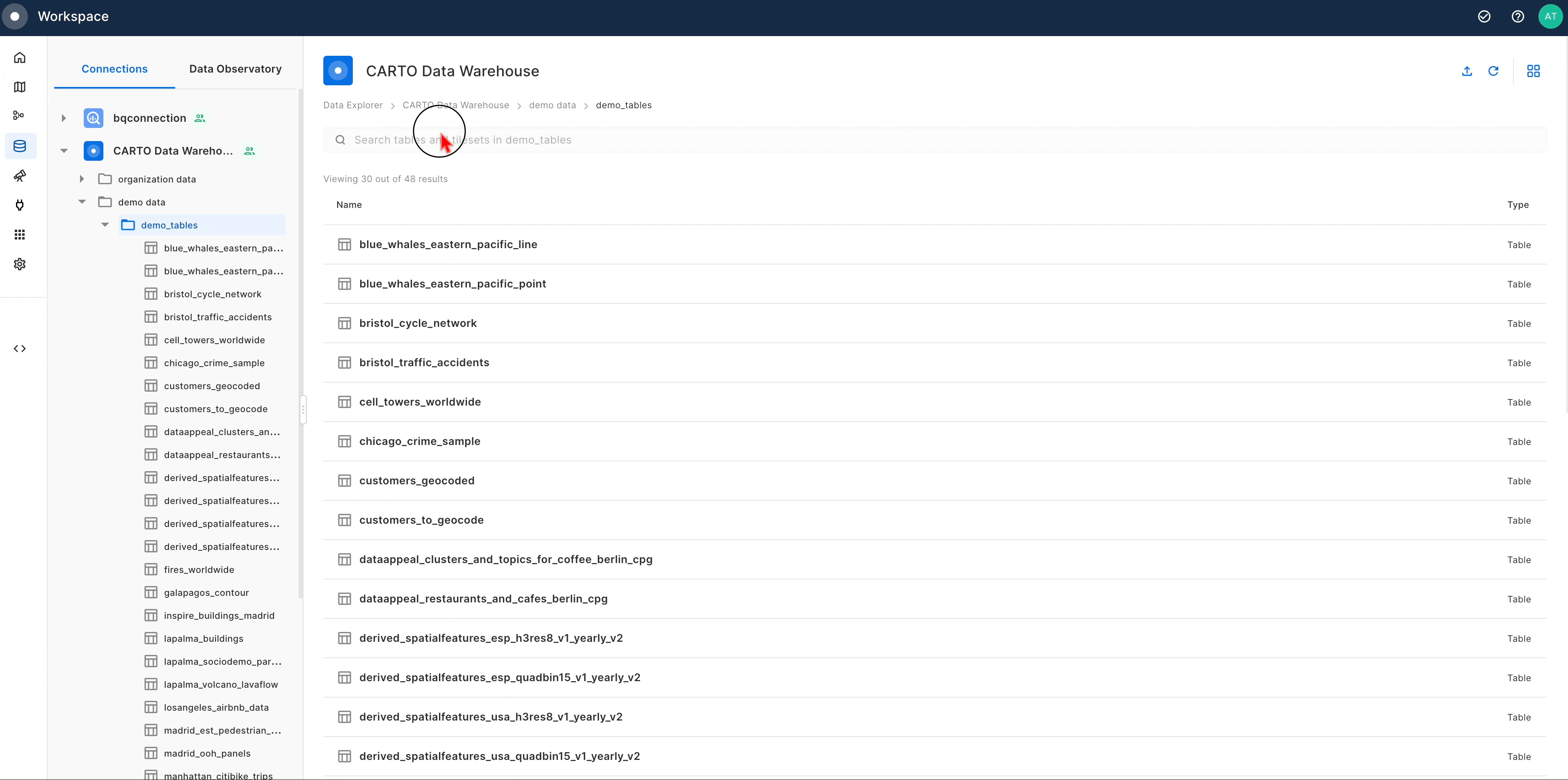The image size is (1568, 780).
Task: Go to demo data breadcrumb
Action: tap(552, 105)
